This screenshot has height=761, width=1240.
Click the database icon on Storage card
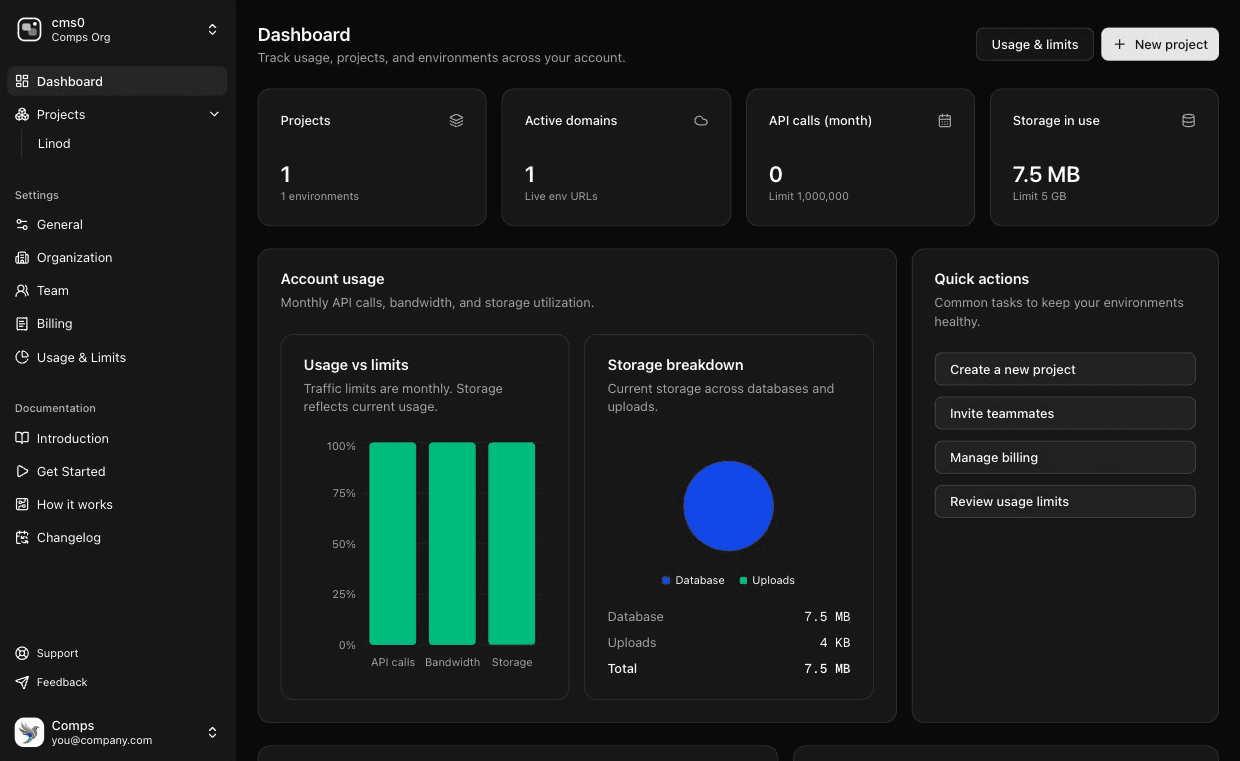1188,120
